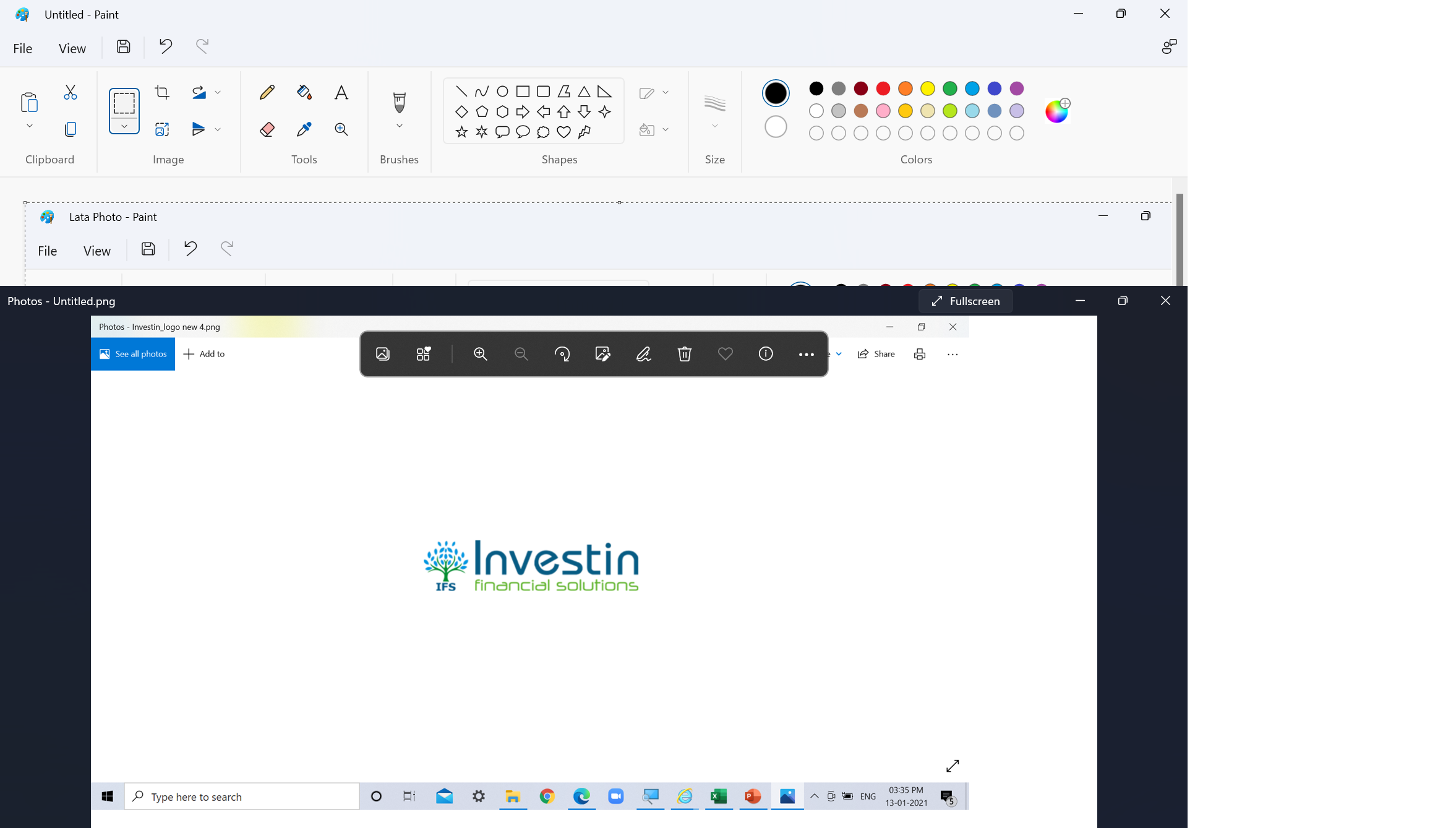The height and width of the screenshot is (828, 1456).
Task: Pick the red color swatch
Action: pos(883,88)
